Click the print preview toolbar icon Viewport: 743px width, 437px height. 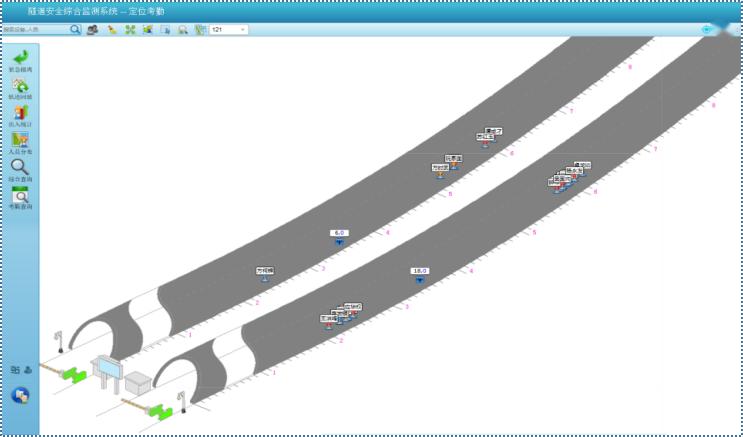tap(183, 30)
